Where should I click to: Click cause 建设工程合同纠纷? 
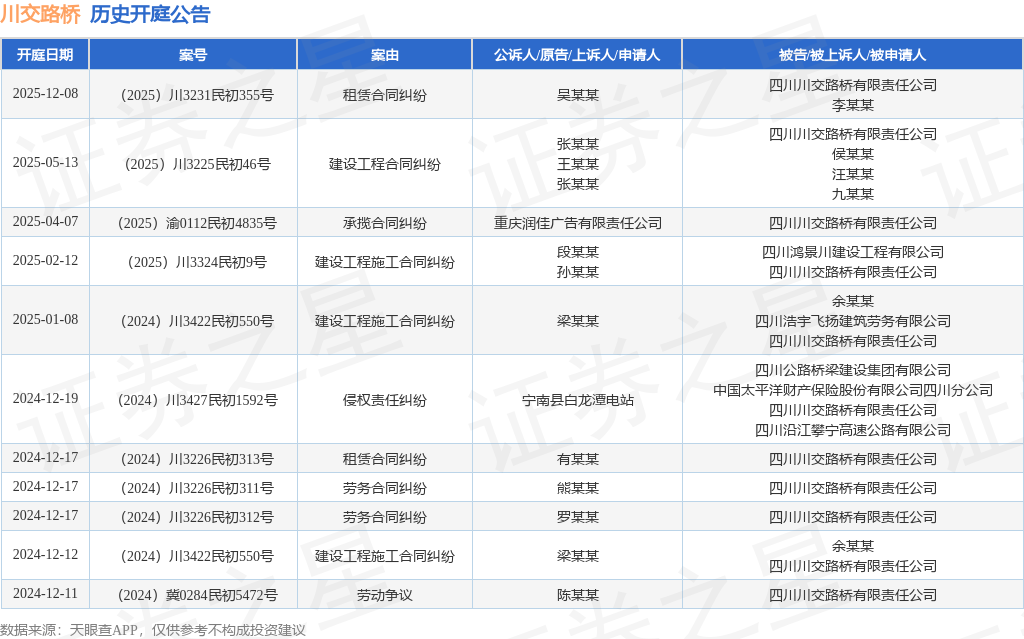click(385, 164)
